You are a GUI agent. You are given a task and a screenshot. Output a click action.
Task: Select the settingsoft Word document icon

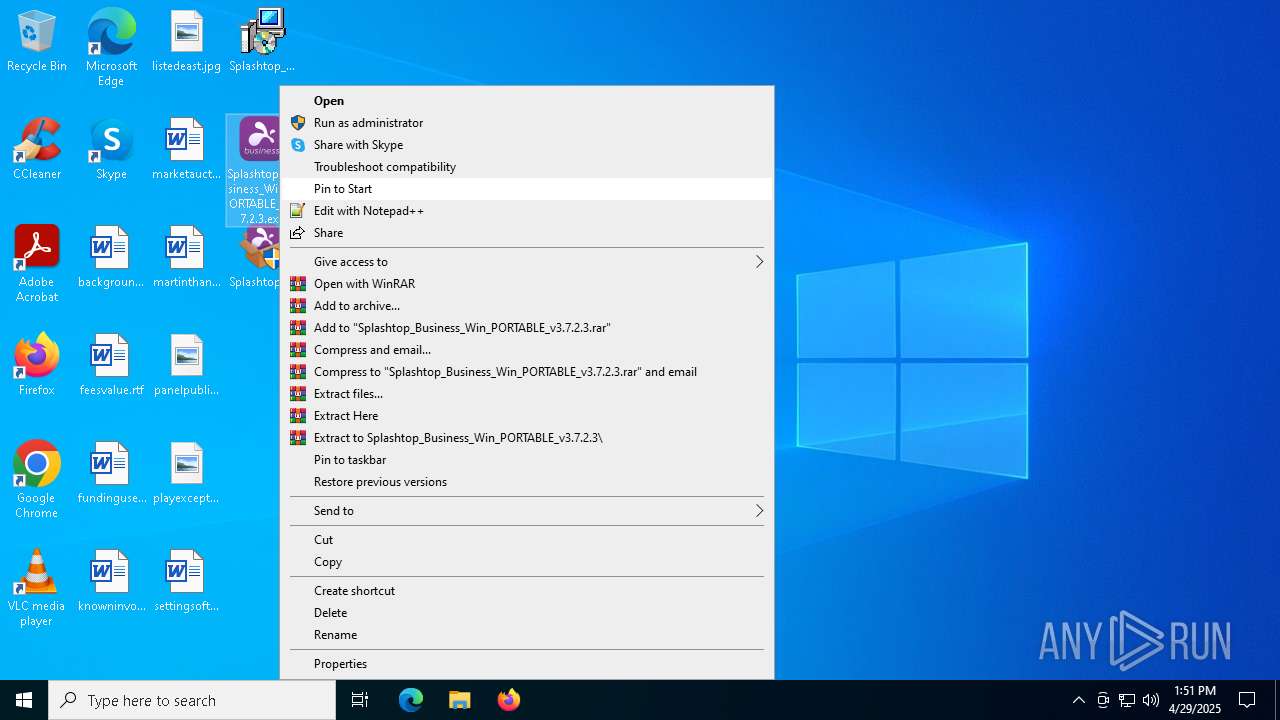[x=186, y=582]
